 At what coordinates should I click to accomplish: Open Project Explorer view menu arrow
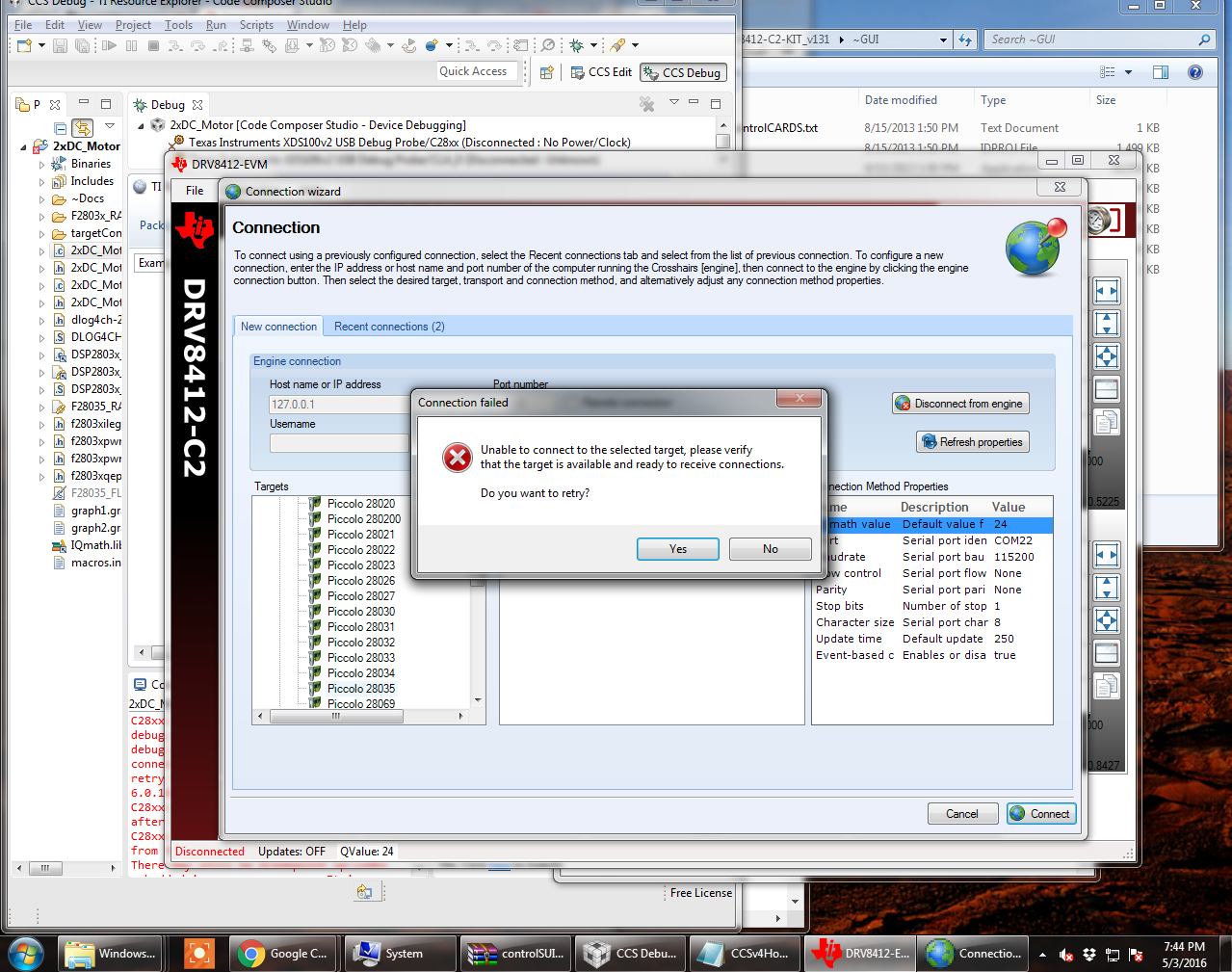[110, 126]
